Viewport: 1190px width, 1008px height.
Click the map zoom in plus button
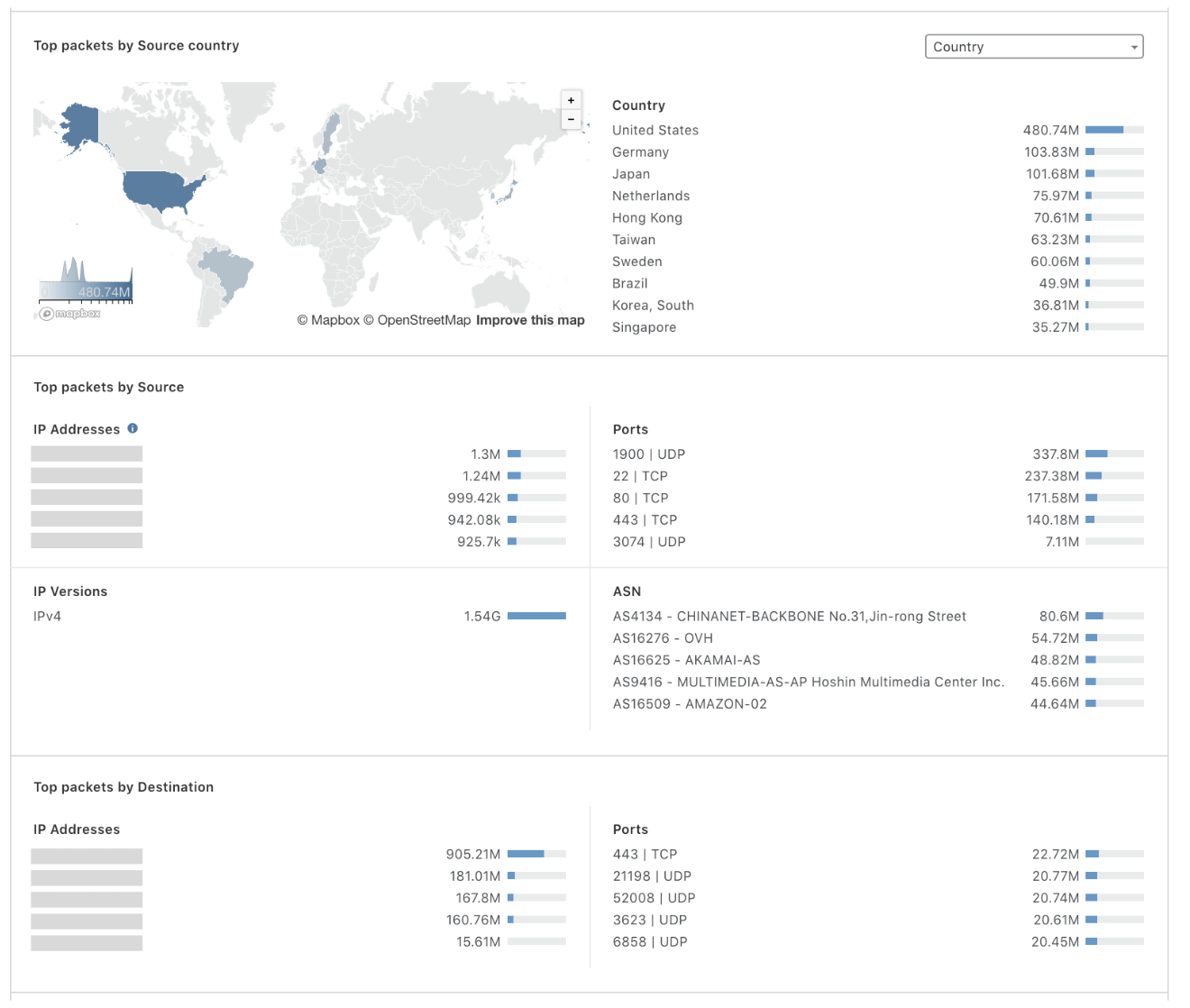(571, 100)
